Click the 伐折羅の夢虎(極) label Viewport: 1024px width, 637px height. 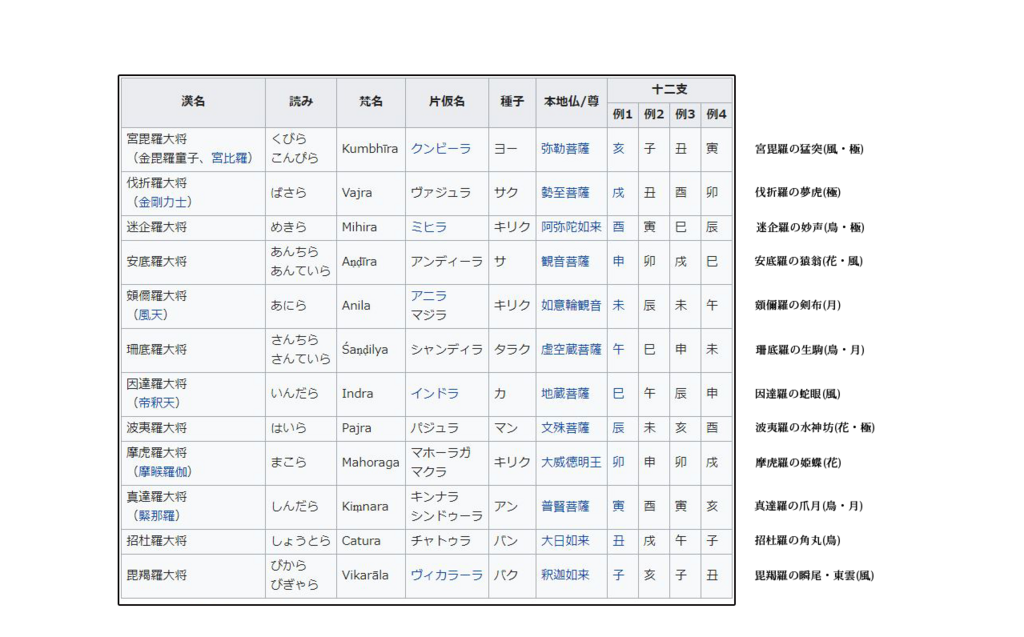click(x=797, y=192)
